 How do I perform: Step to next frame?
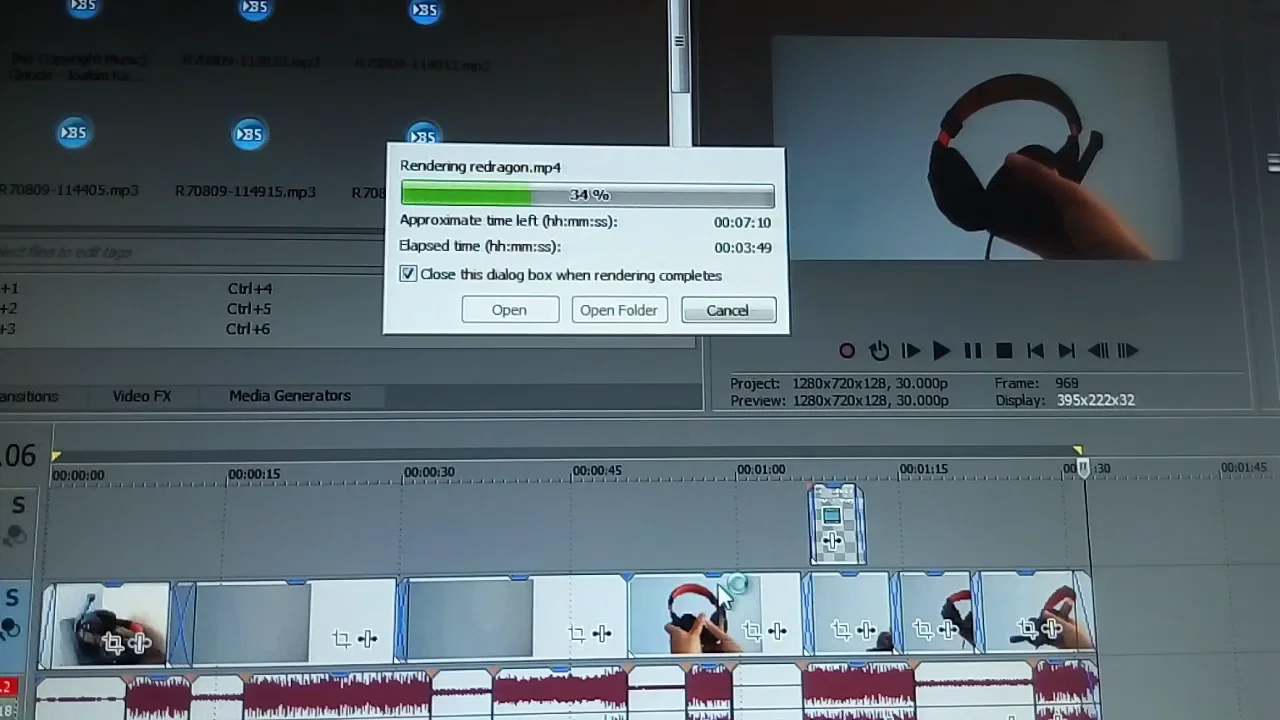pyautogui.click(x=1128, y=351)
